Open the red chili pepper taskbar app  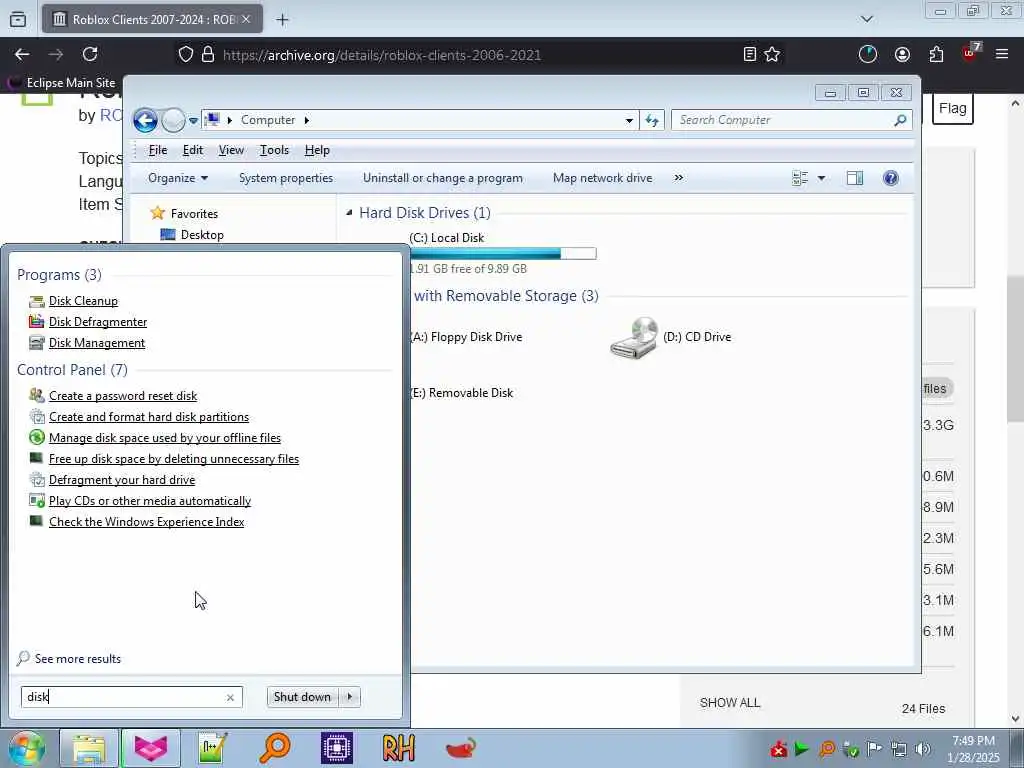tap(460, 748)
